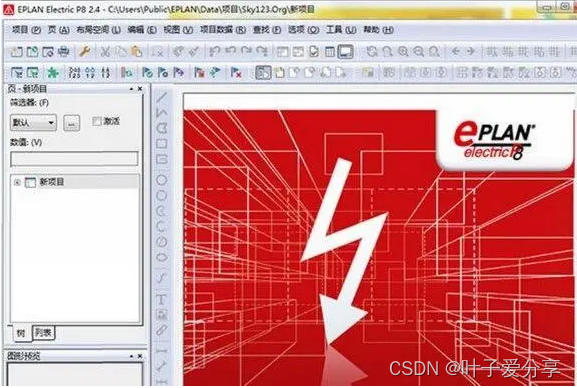Viewport: 577px width, 388px height.
Task: Click the undo arrow icon
Action: coord(231,52)
